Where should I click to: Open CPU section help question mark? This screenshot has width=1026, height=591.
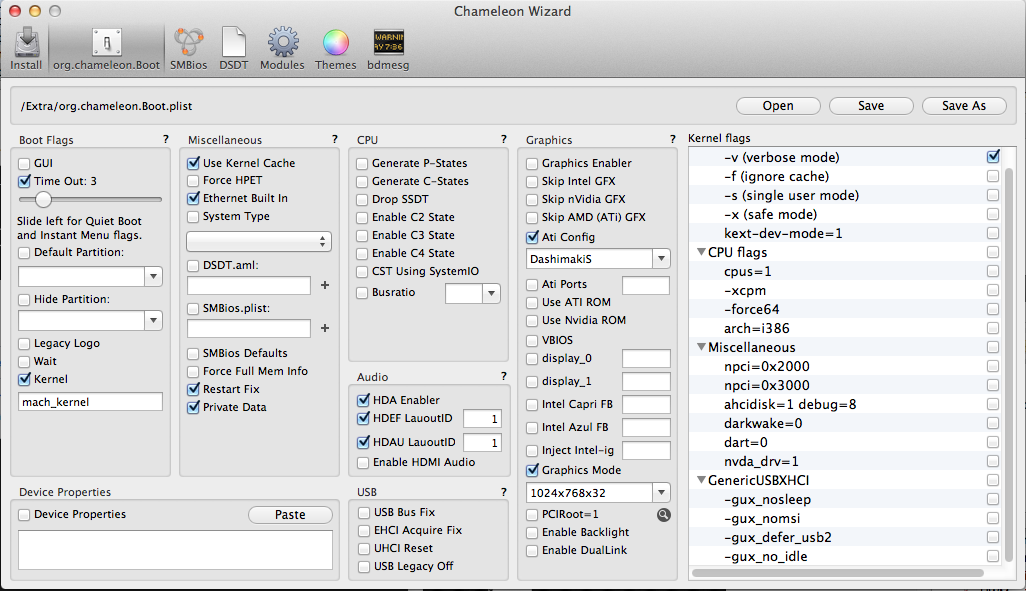point(503,139)
